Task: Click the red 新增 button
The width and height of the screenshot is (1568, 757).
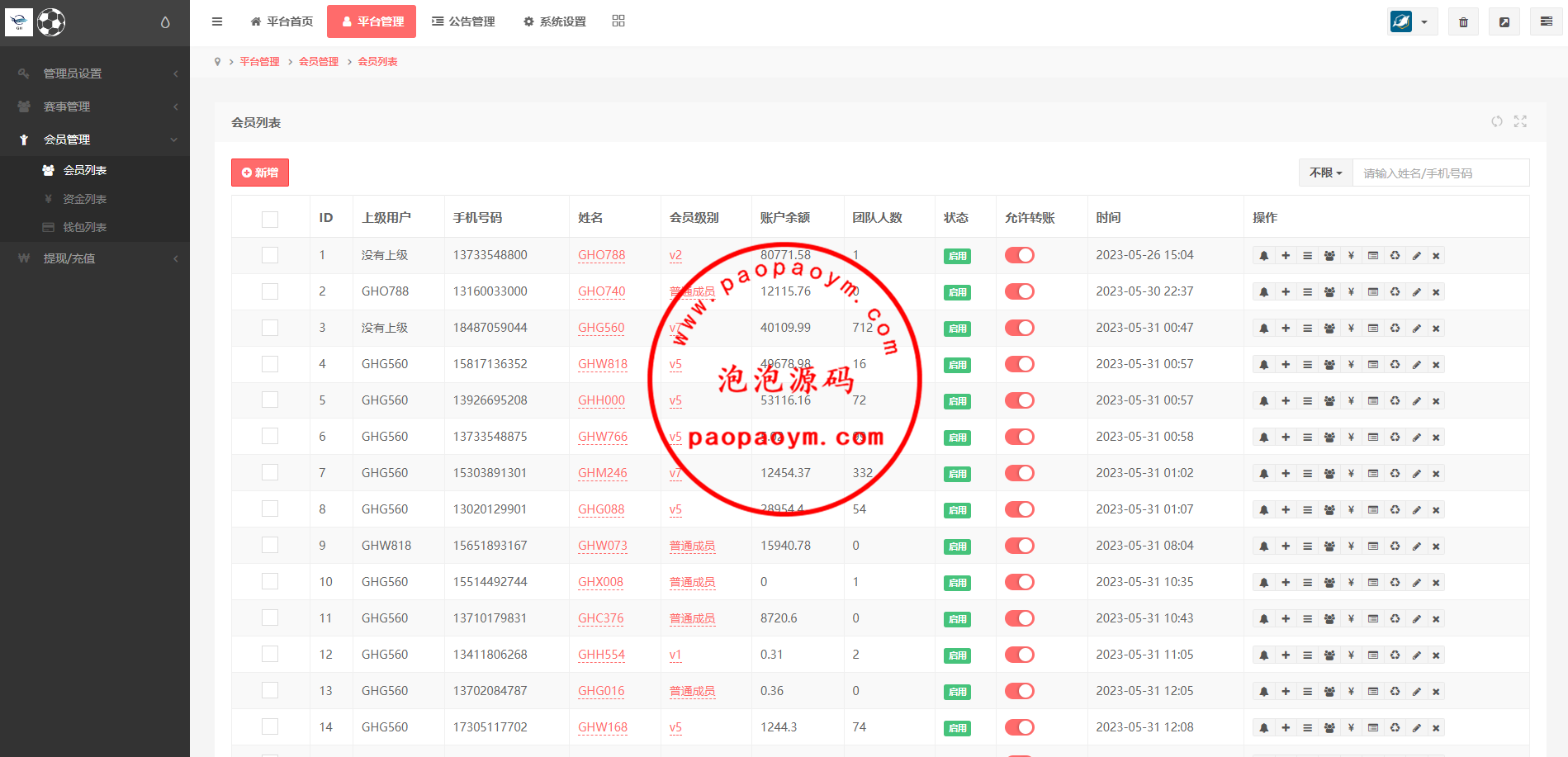Action: coord(260,173)
